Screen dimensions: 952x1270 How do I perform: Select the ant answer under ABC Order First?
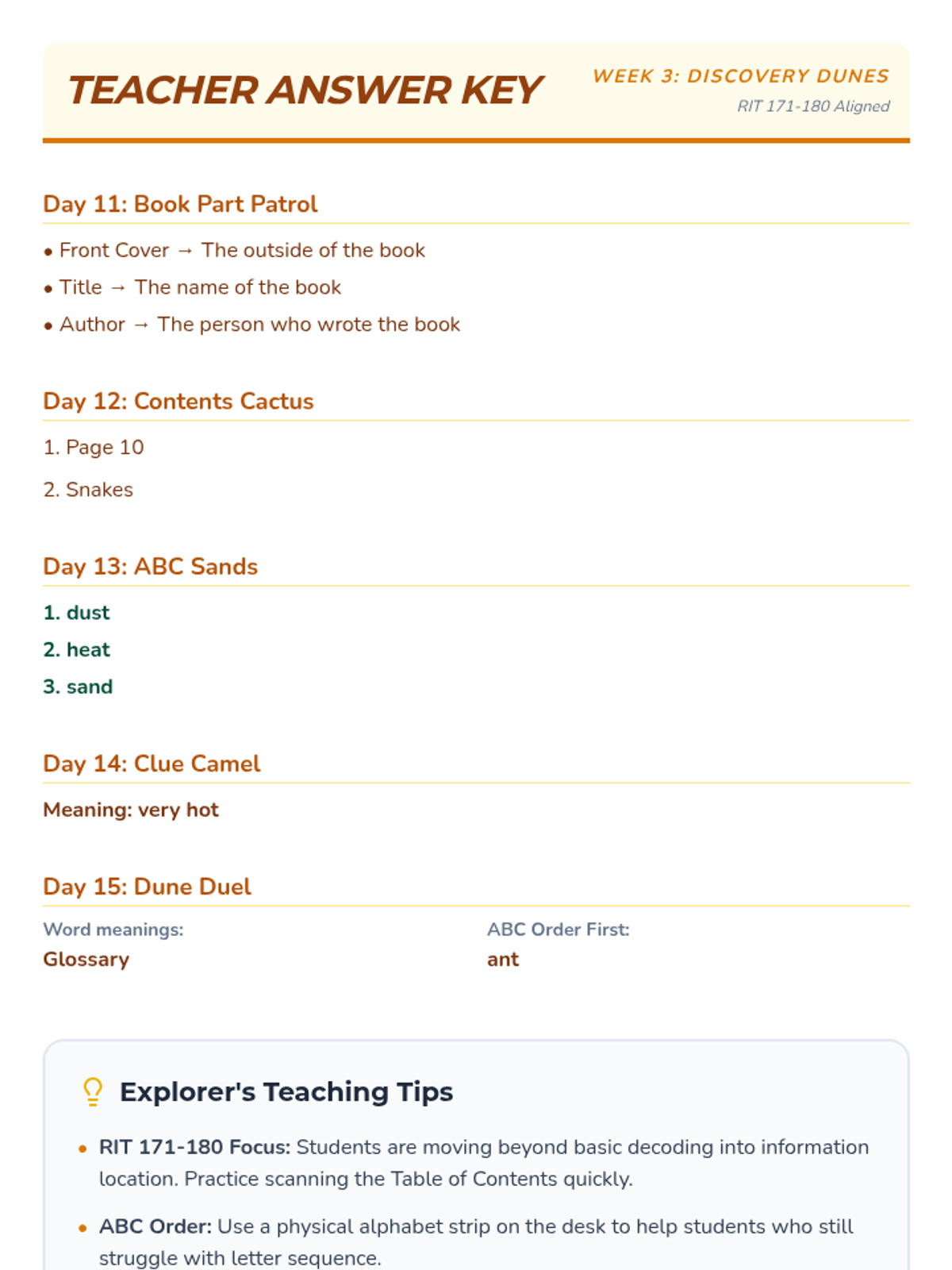click(503, 960)
